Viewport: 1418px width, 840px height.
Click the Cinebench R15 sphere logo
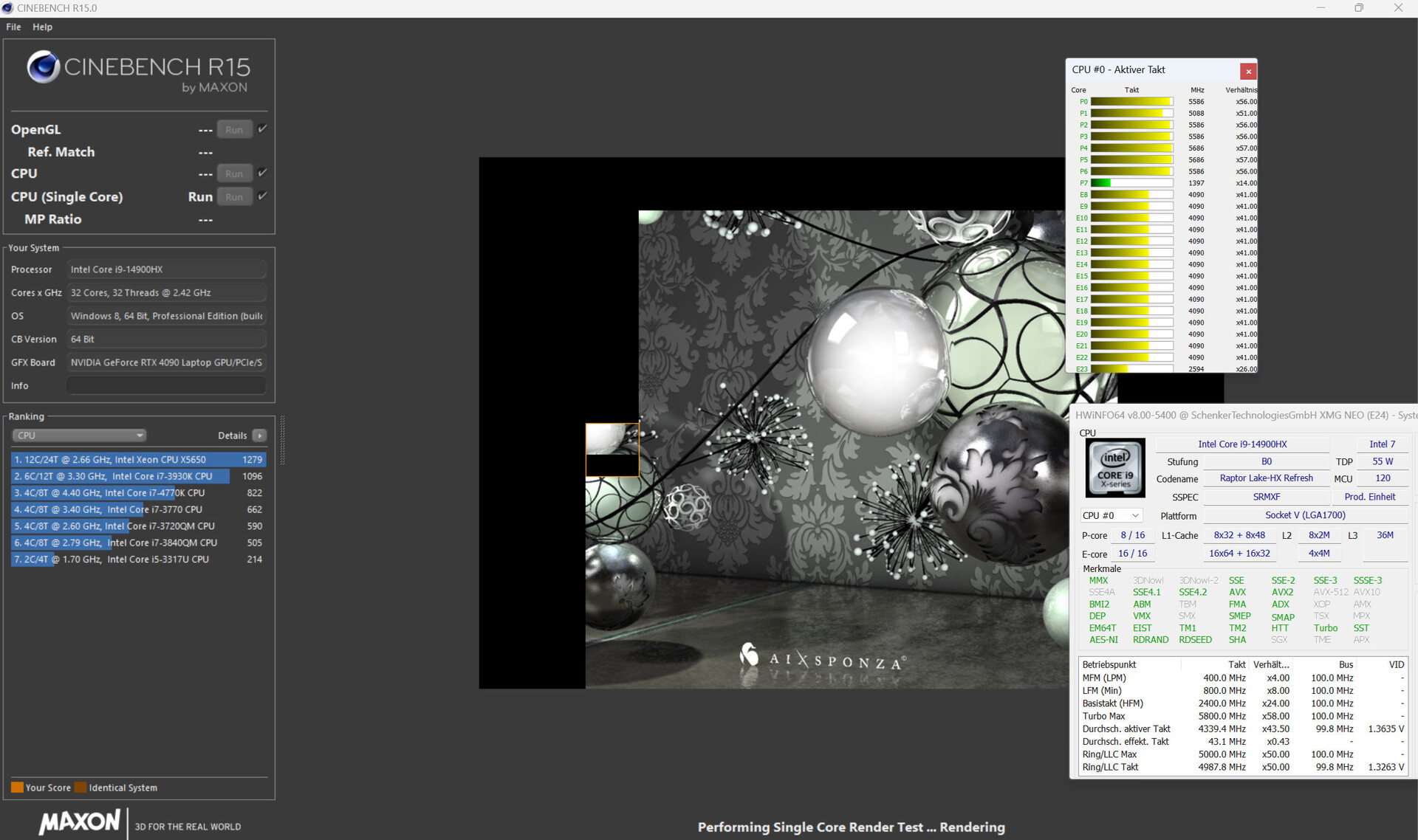[x=43, y=67]
